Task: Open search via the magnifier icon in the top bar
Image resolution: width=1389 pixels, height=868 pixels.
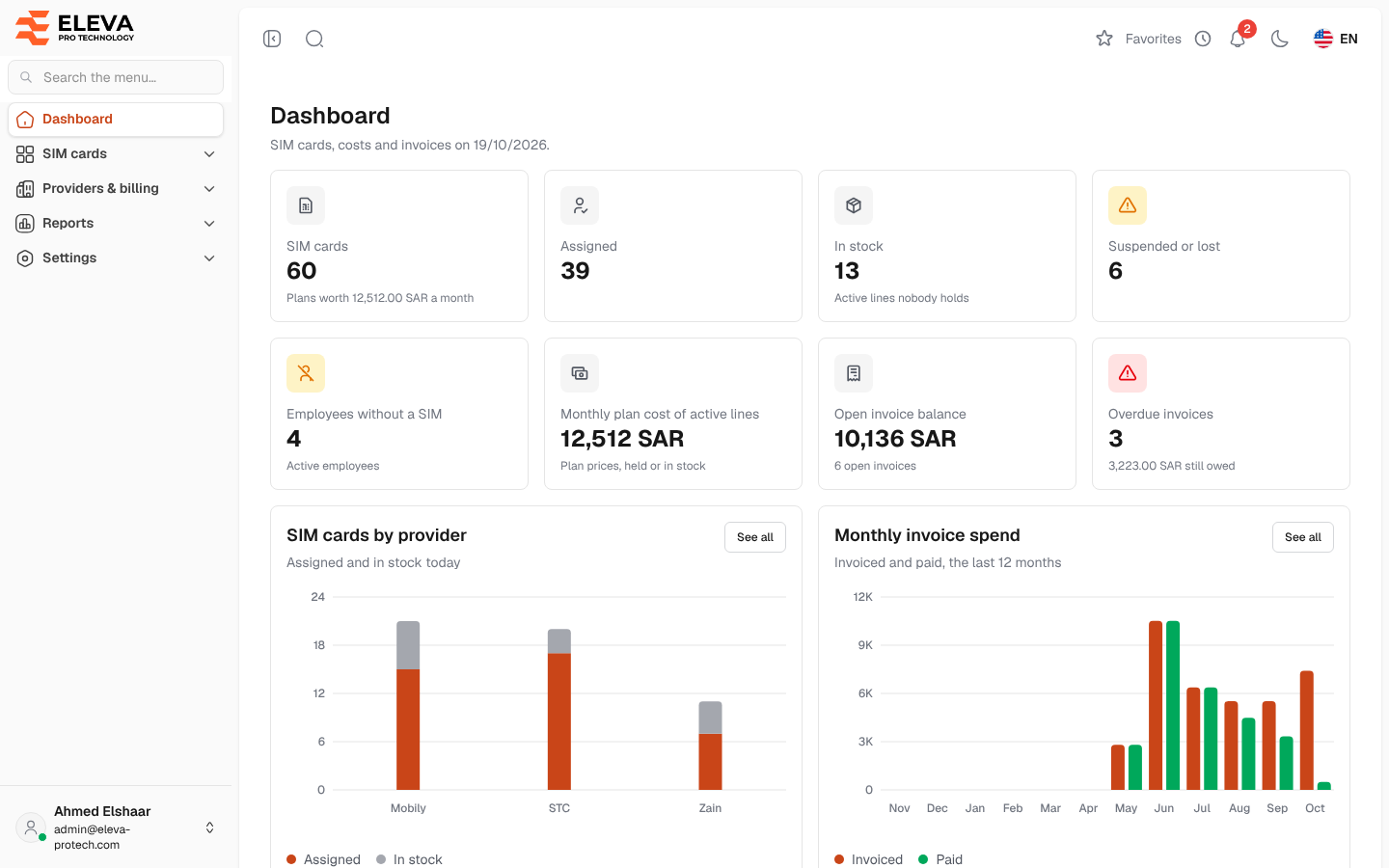Action: tap(314, 39)
